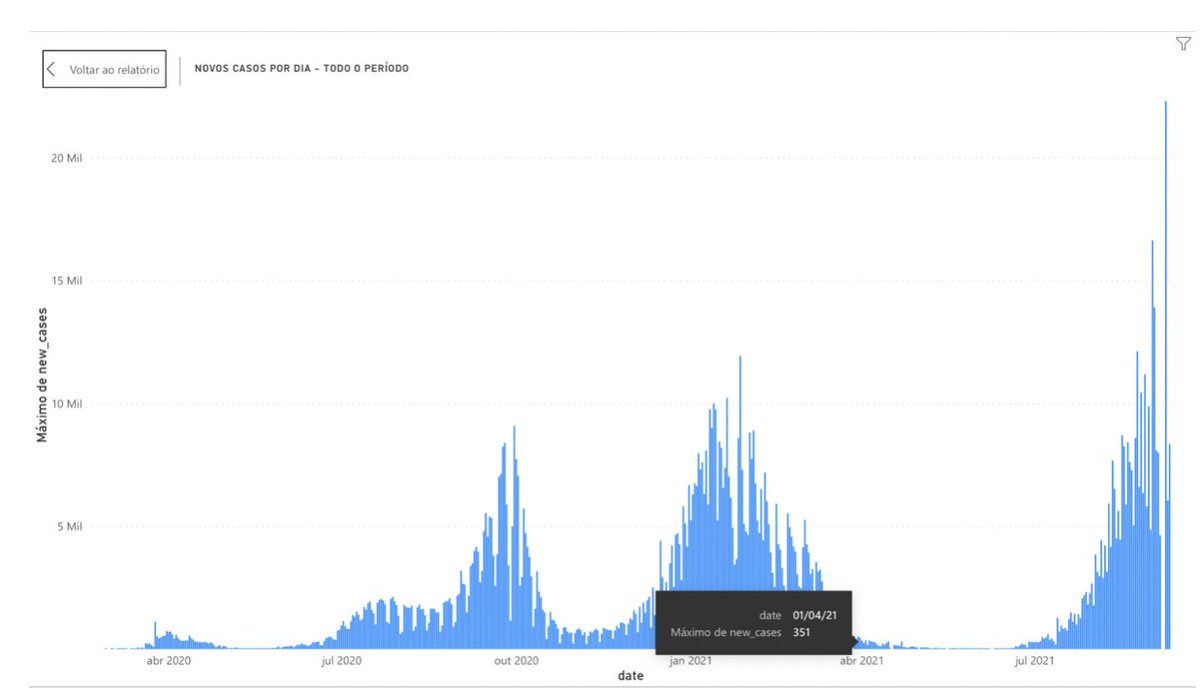Click the 'abr 2020' x-axis label
Viewport: 1200px width, 692px height.
click(168, 661)
